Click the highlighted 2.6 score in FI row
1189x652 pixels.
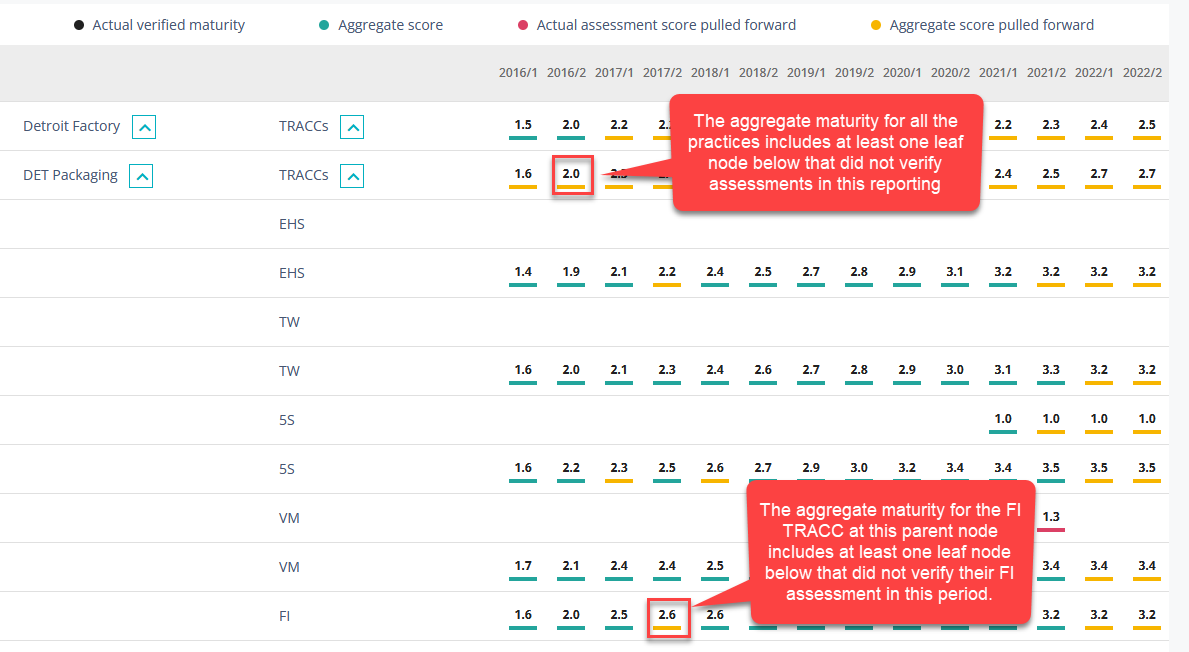[x=667, y=615]
